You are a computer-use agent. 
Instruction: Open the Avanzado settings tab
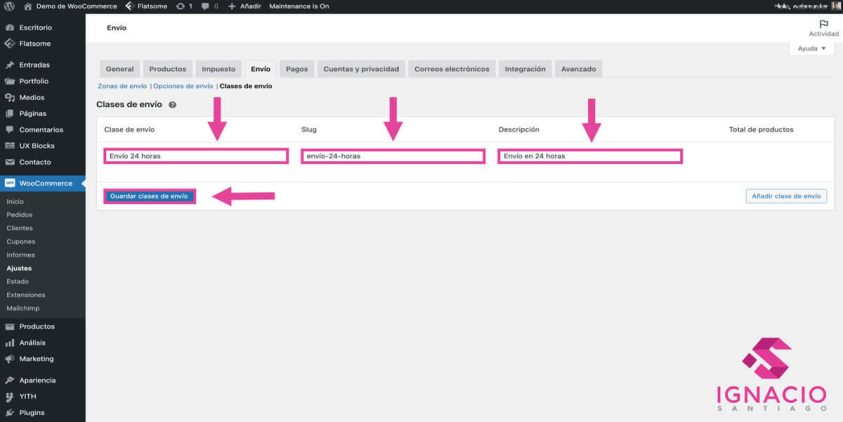tap(578, 69)
